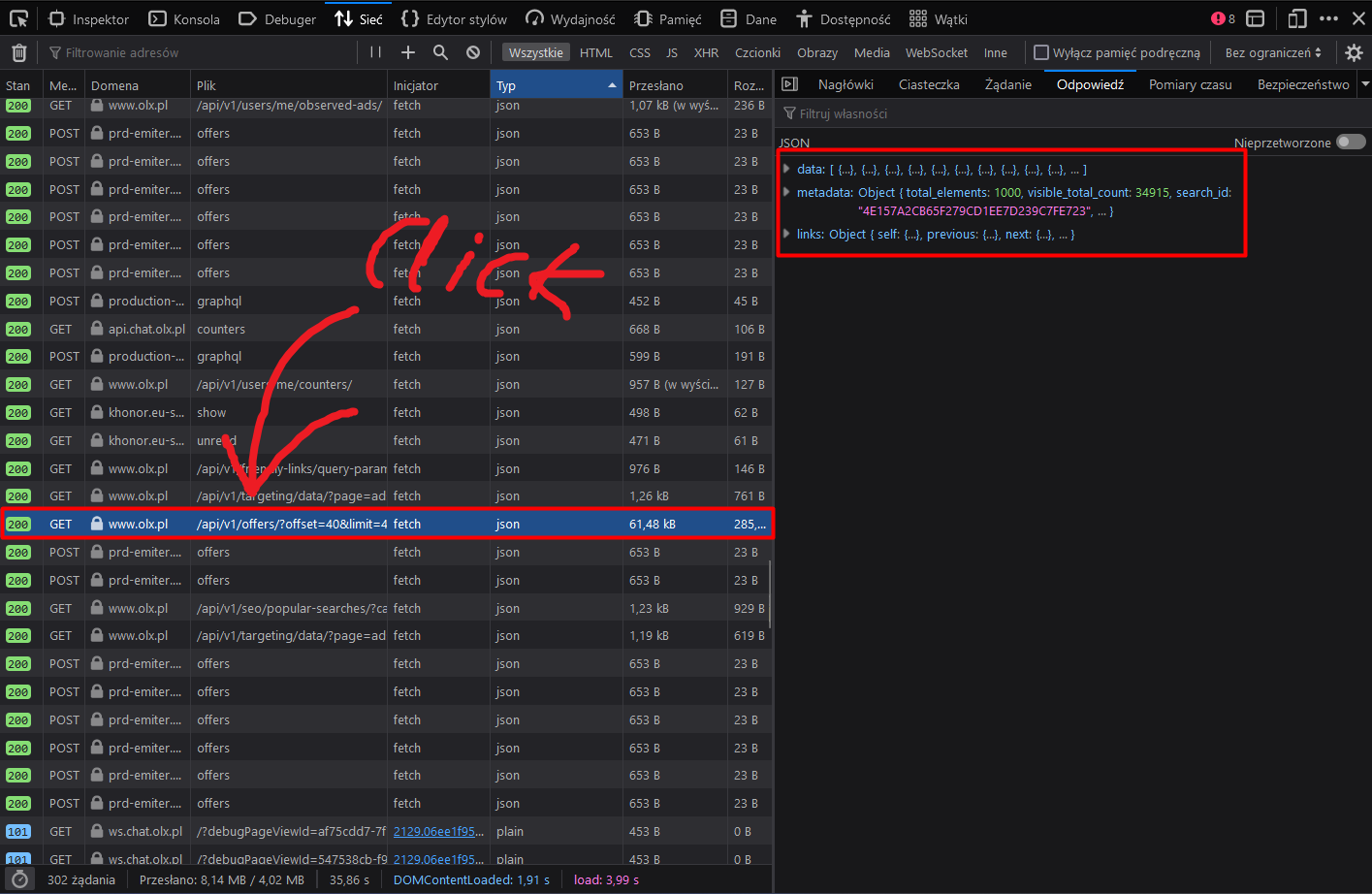Click the URL filter funnel icon
The width and height of the screenshot is (1372, 894).
[55, 52]
